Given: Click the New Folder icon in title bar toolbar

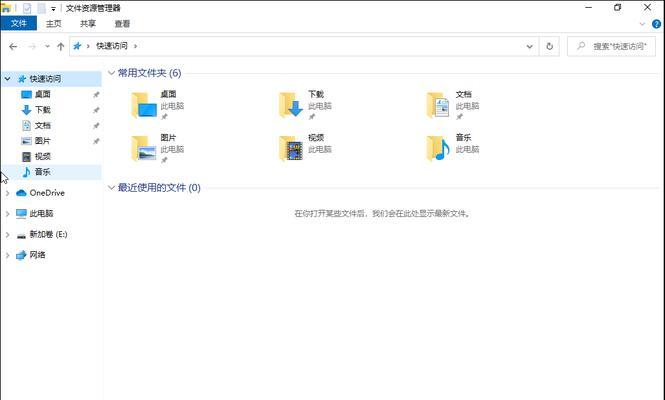Looking at the screenshot, I should 41,8.
